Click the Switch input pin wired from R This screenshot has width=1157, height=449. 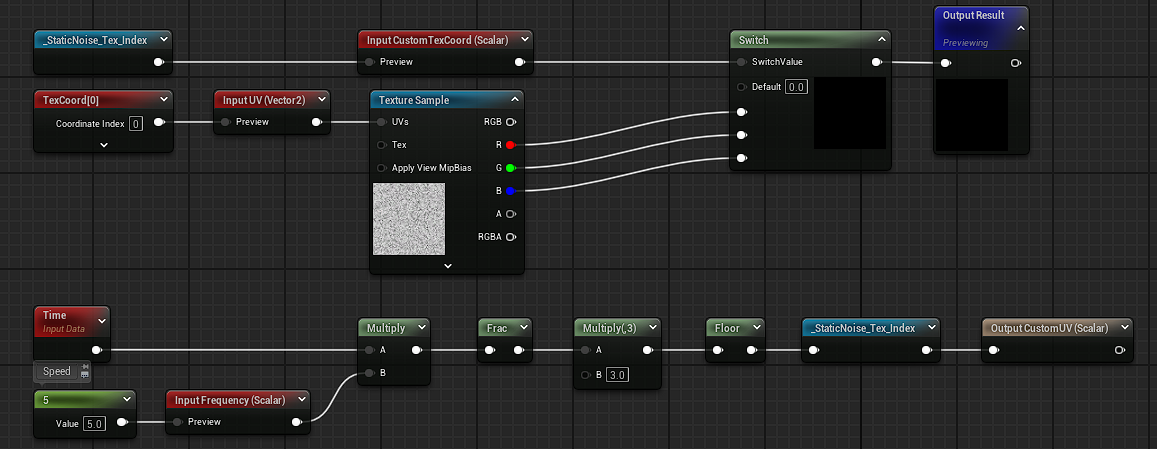(742, 112)
